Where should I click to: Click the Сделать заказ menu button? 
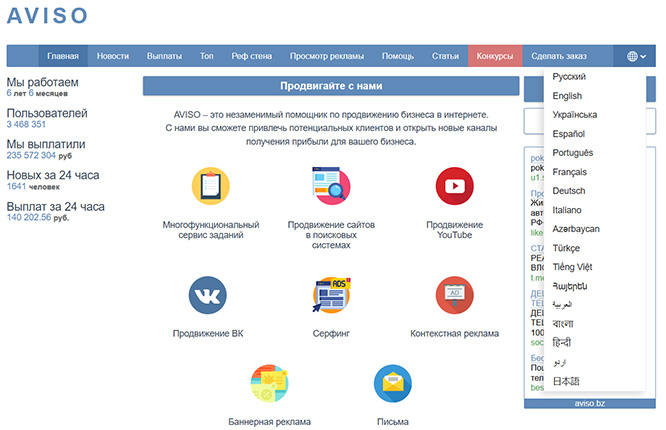click(x=559, y=56)
